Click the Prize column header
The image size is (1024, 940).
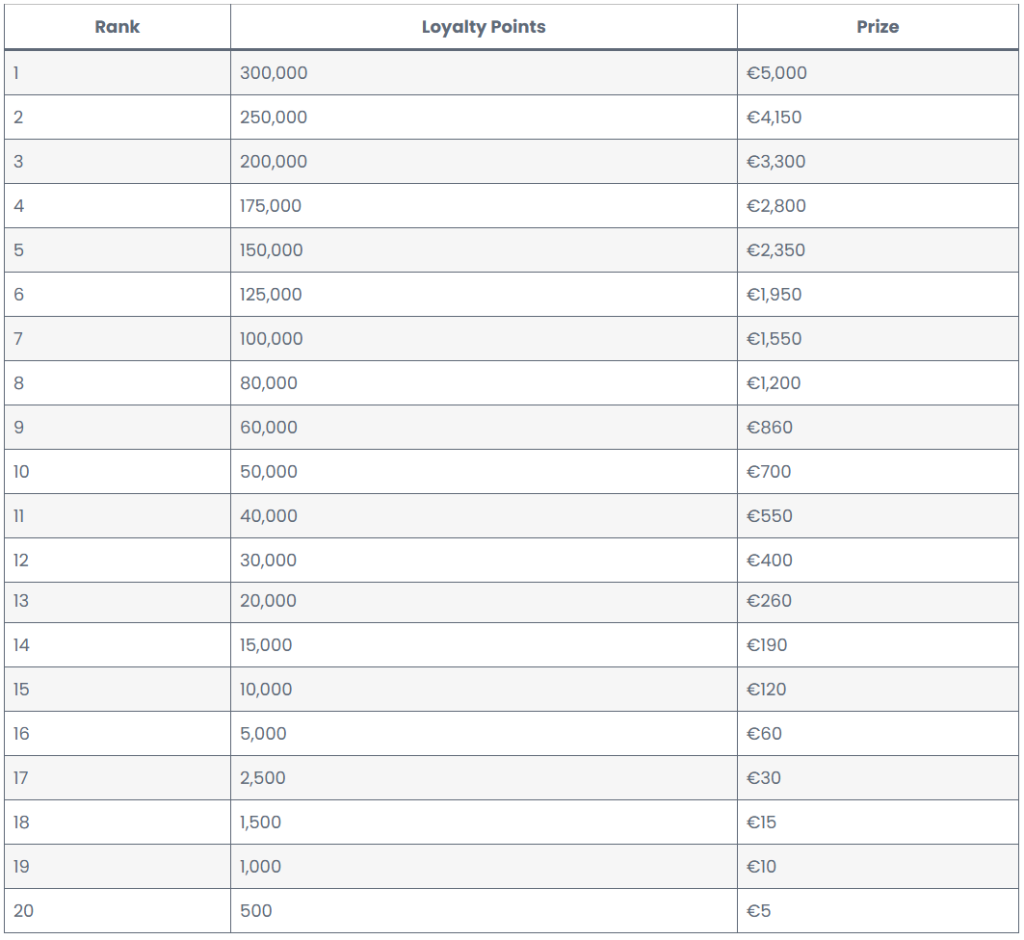click(x=878, y=27)
